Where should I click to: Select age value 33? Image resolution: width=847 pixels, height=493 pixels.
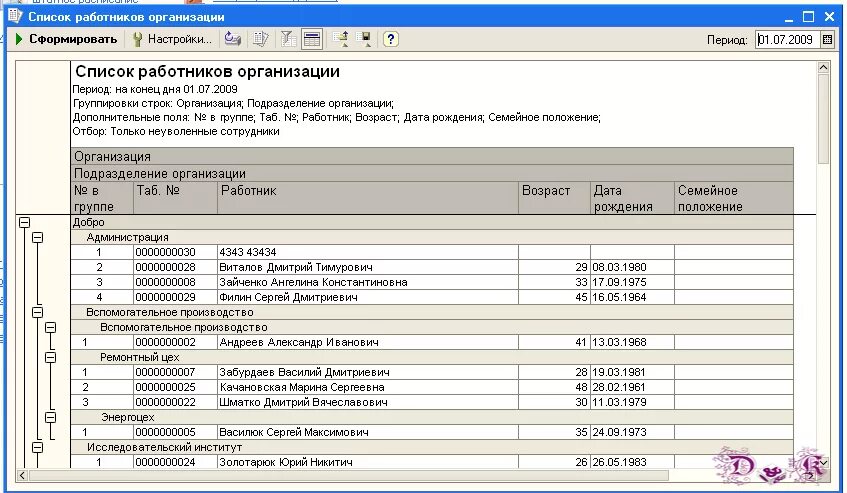tap(581, 282)
